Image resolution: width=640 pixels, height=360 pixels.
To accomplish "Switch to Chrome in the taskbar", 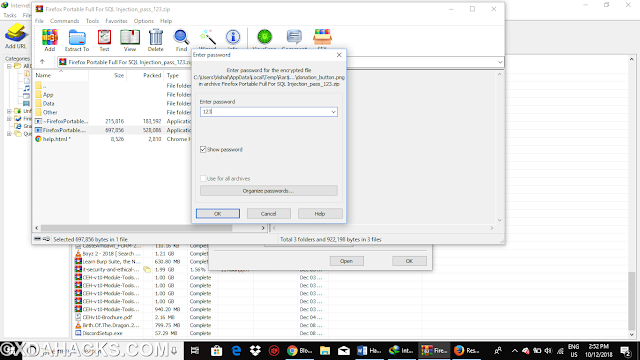I will click(300, 351).
